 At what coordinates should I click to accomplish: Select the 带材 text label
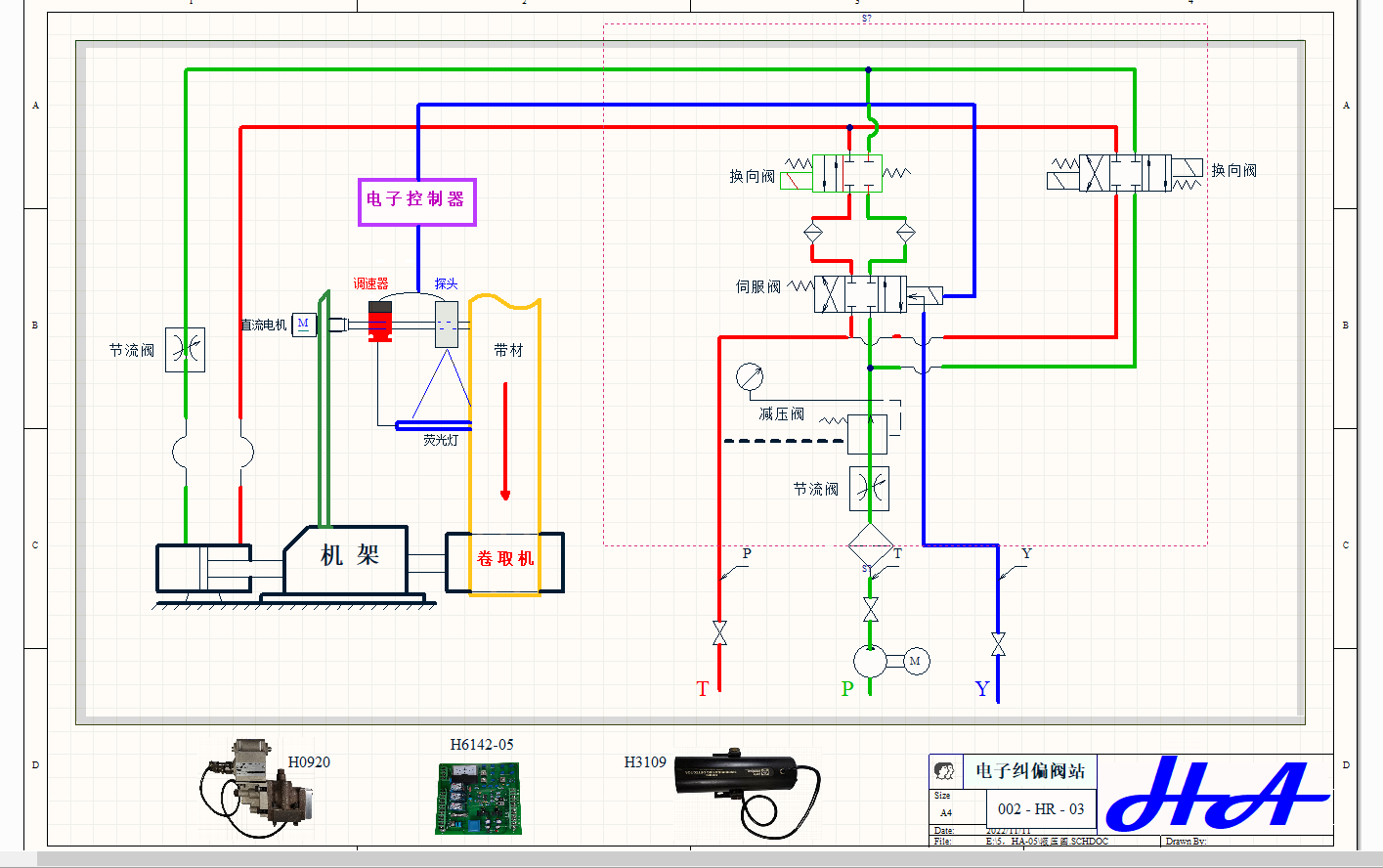(508, 350)
